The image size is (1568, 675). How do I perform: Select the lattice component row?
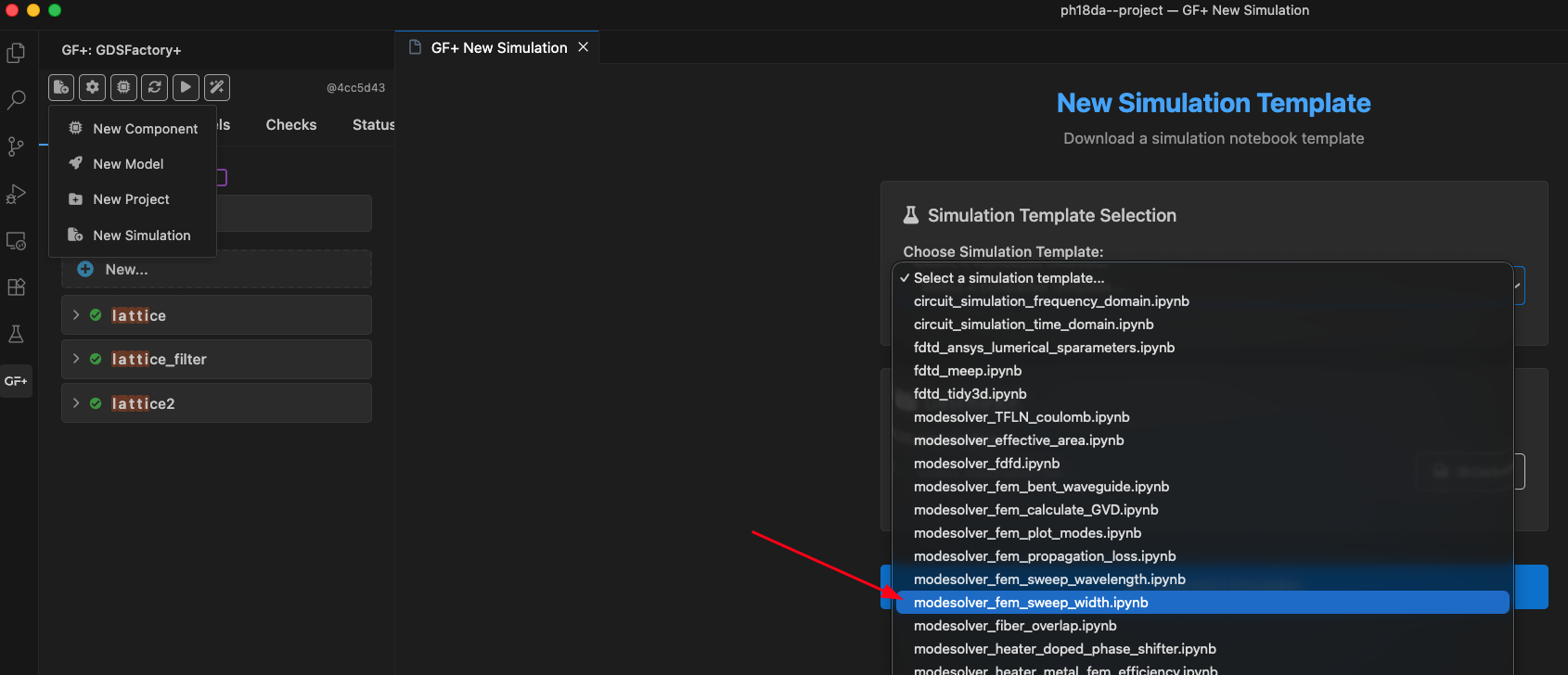(216, 315)
